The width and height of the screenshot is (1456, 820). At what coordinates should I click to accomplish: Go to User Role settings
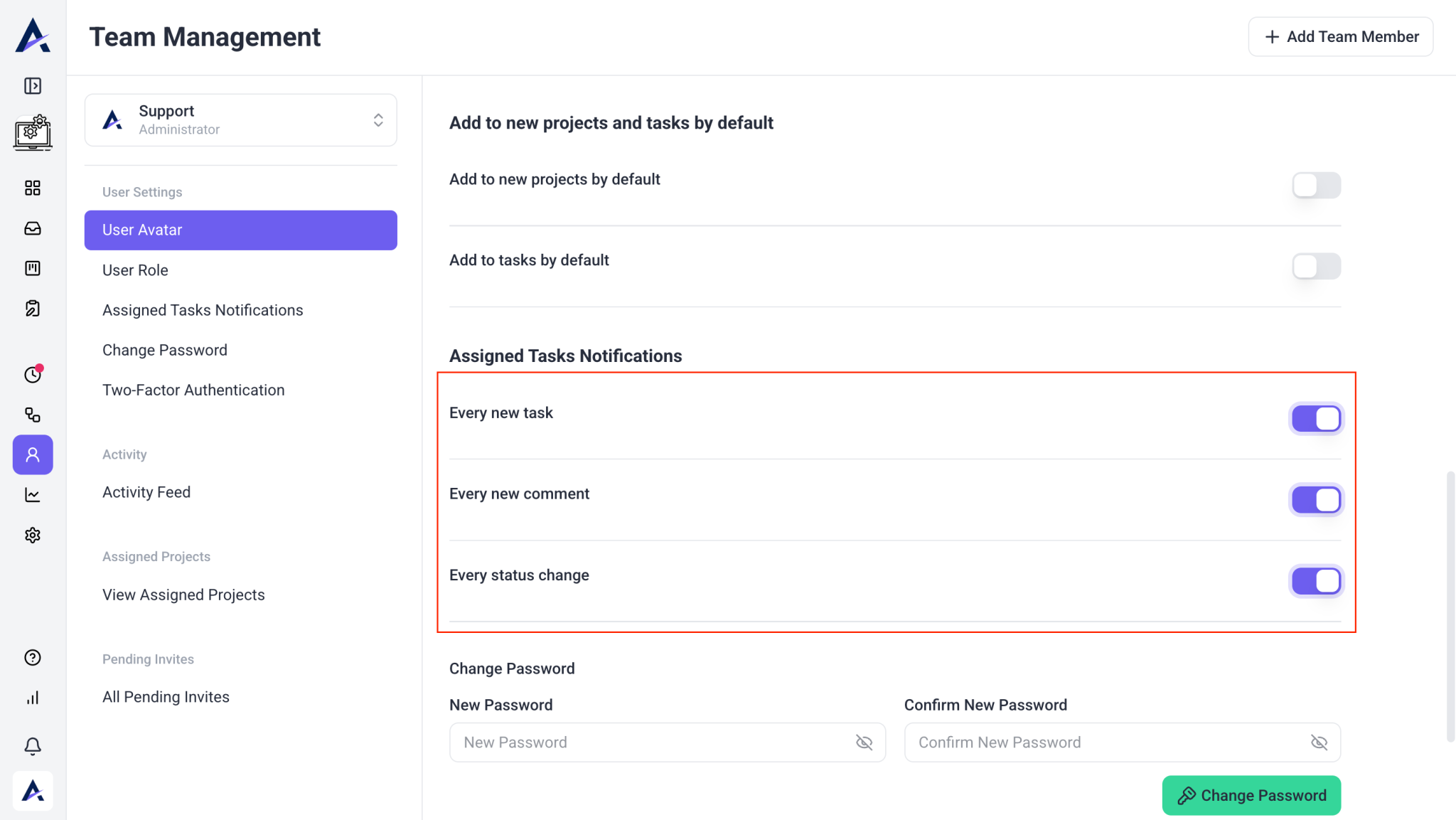(x=135, y=270)
